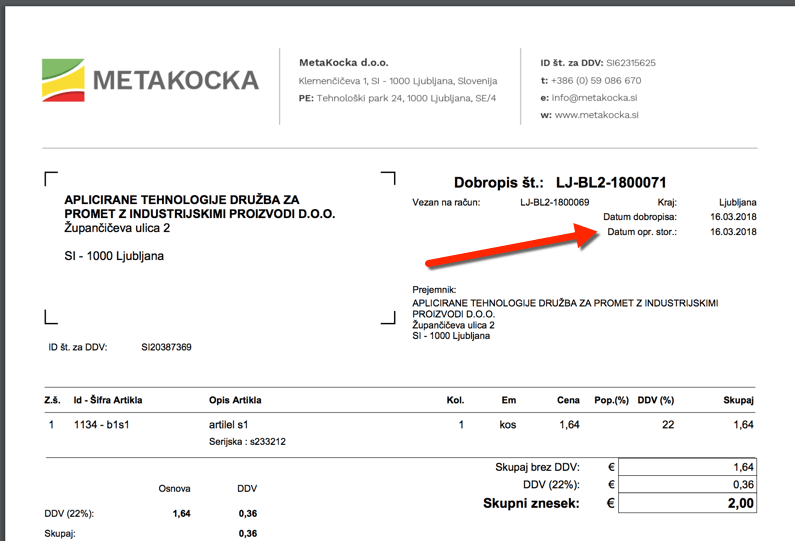Click the Skupni znesek label
This screenshot has width=795, height=541.
(531, 503)
